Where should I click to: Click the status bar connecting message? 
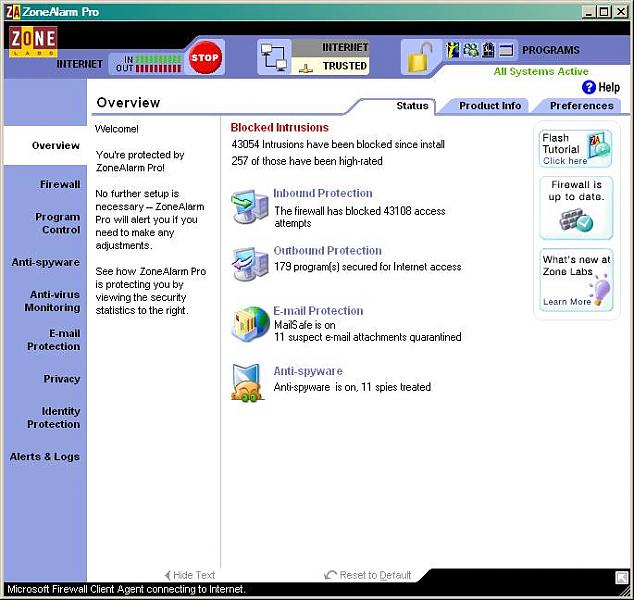126,589
